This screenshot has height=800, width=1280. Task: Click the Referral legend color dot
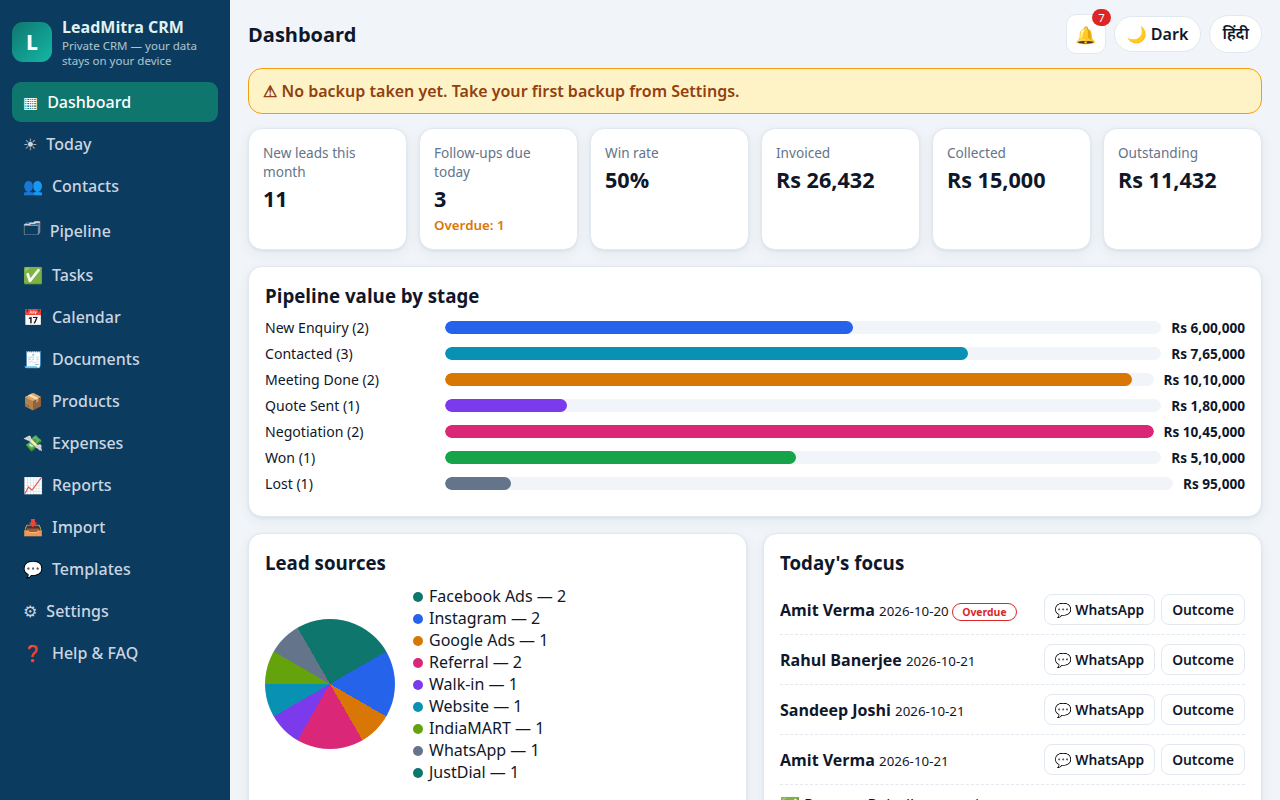[x=418, y=663]
